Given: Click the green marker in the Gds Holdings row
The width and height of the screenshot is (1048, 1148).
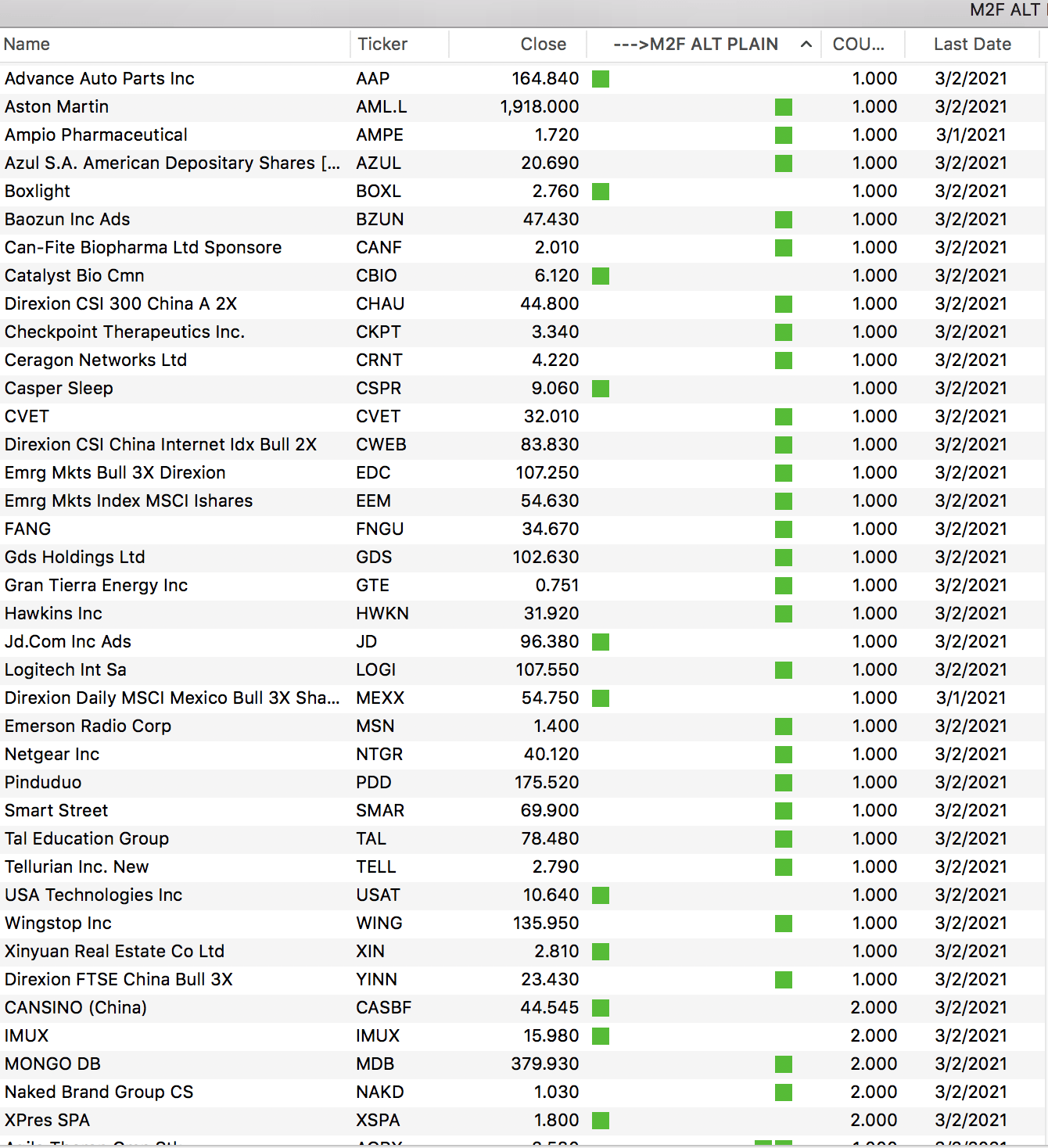Looking at the screenshot, I should point(784,558).
